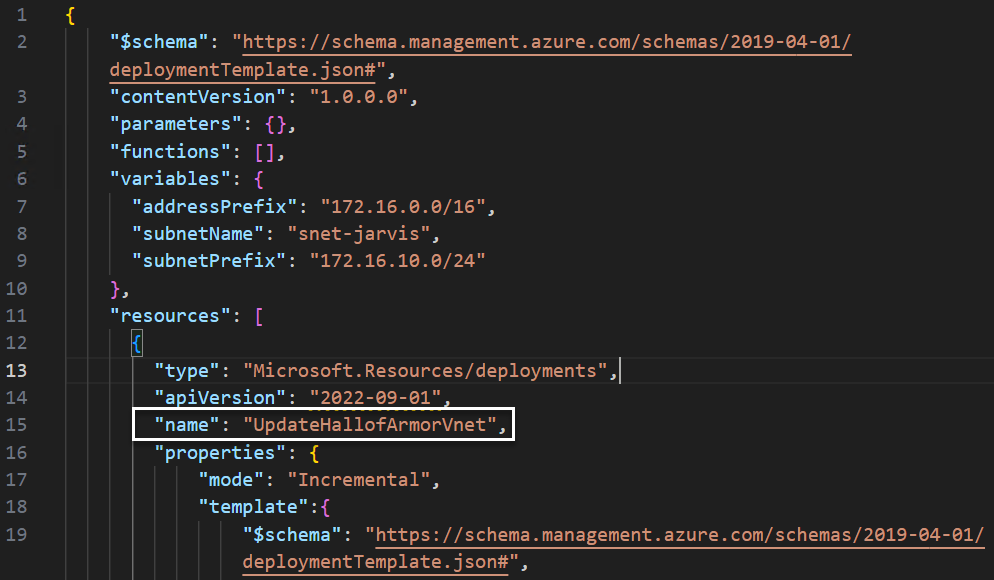Click the "Incremental" mode value

(359, 480)
